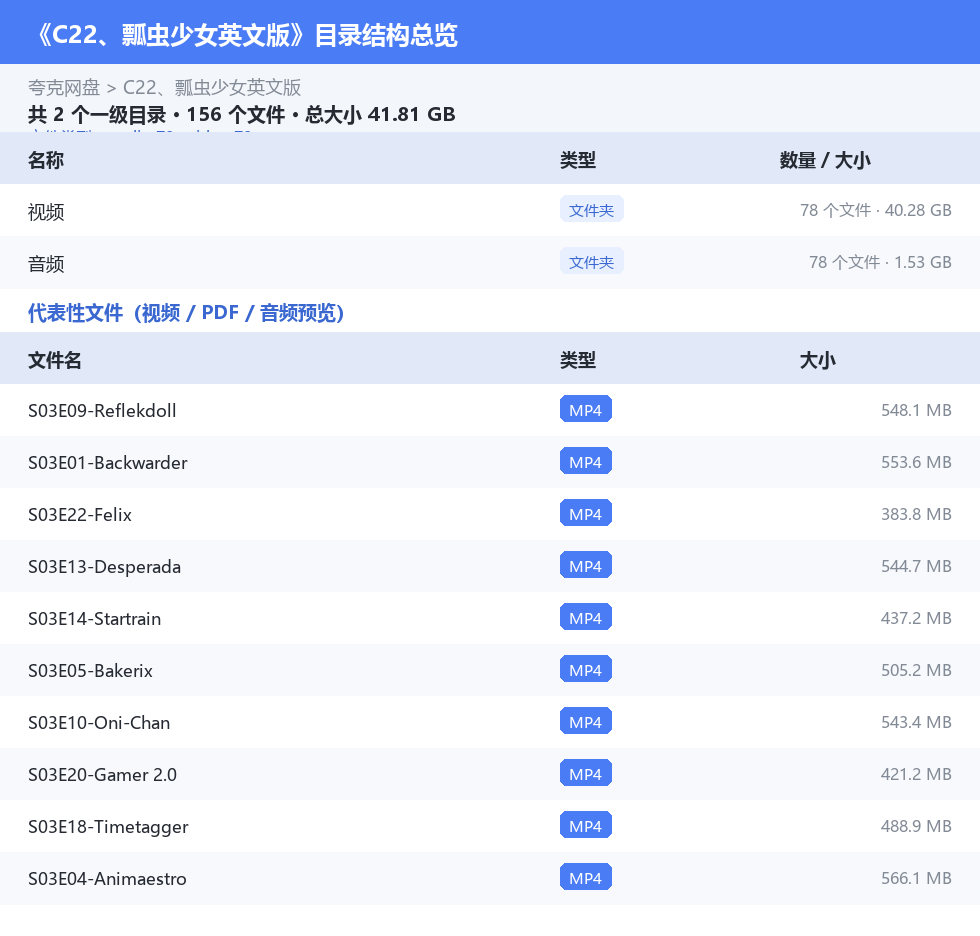Select file S03E18-Timetagger
The image size is (980, 936).
(108, 827)
